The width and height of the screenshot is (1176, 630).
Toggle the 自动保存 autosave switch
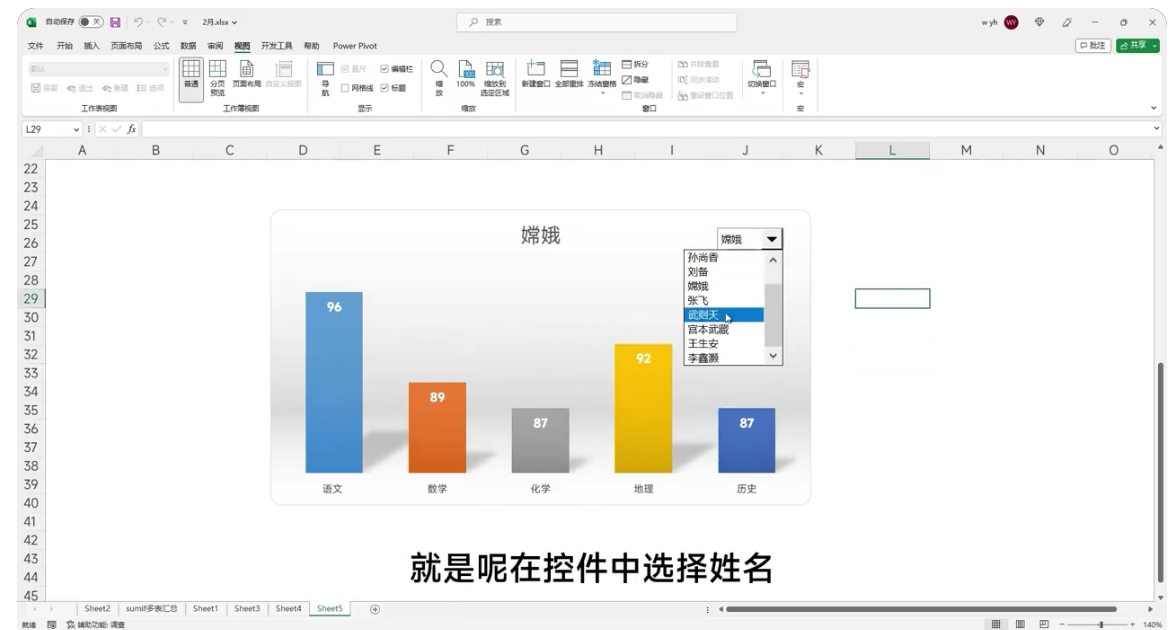(x=91, y=22)
